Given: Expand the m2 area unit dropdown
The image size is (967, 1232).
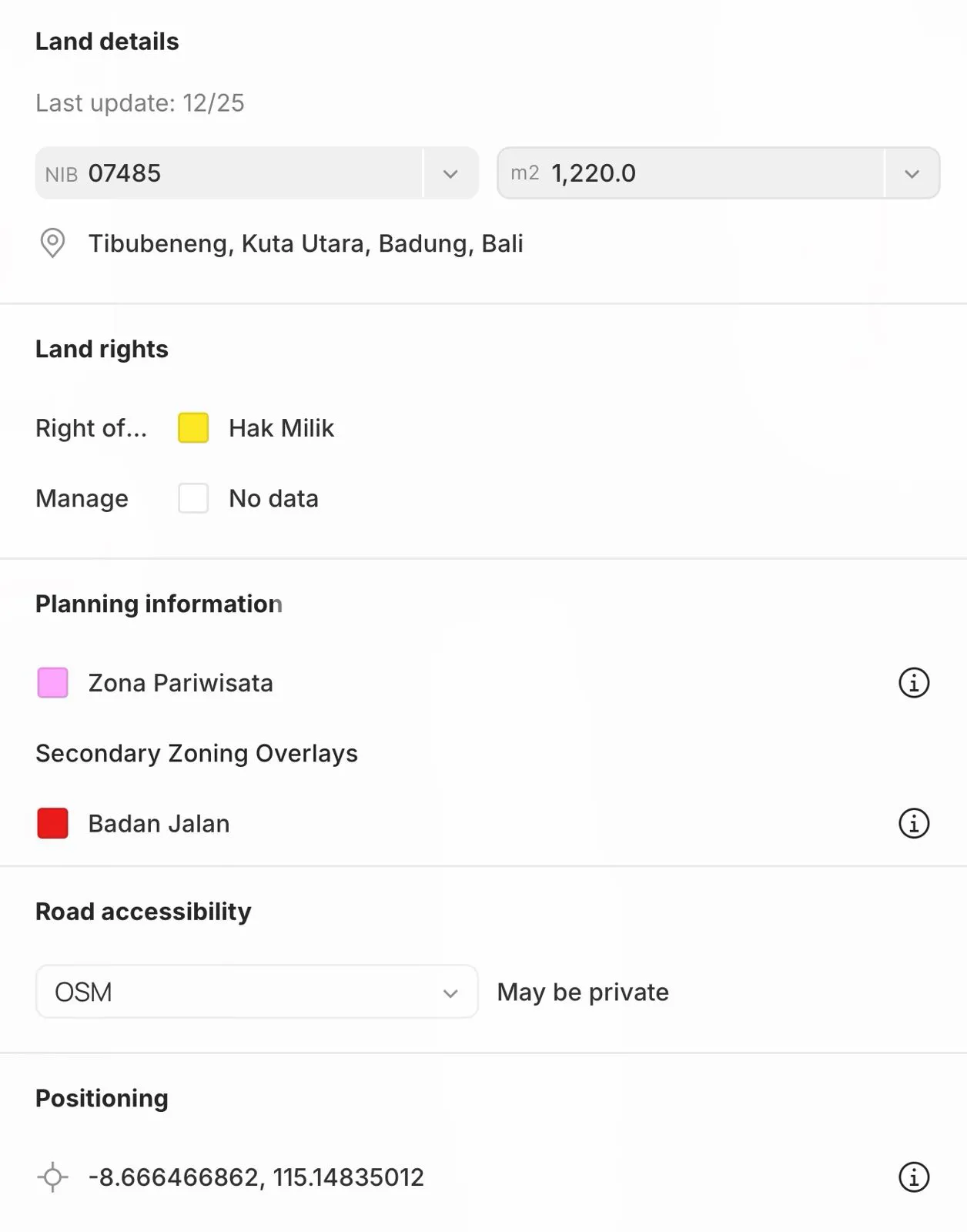Looking at the screenshot, I should point(912,173).
